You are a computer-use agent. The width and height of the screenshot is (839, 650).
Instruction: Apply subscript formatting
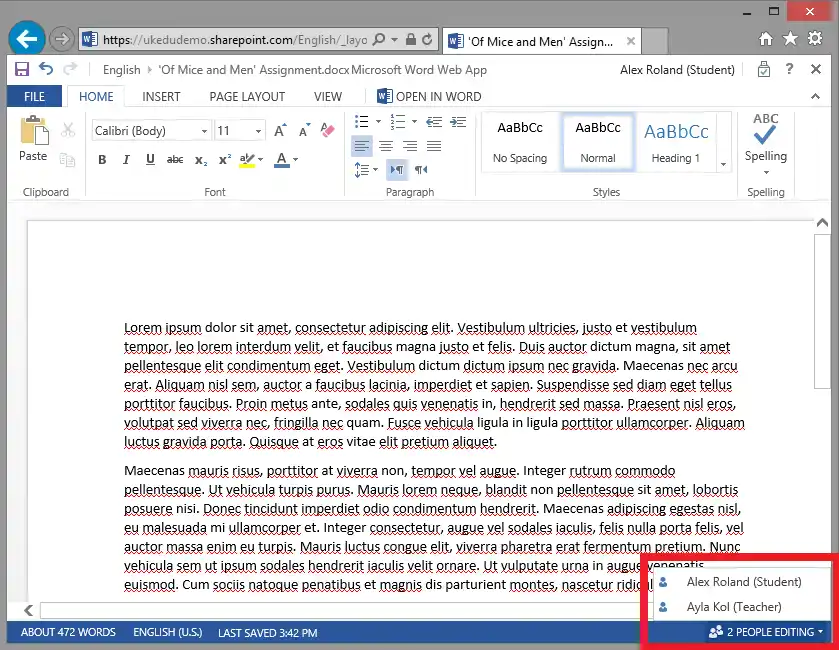201,160
